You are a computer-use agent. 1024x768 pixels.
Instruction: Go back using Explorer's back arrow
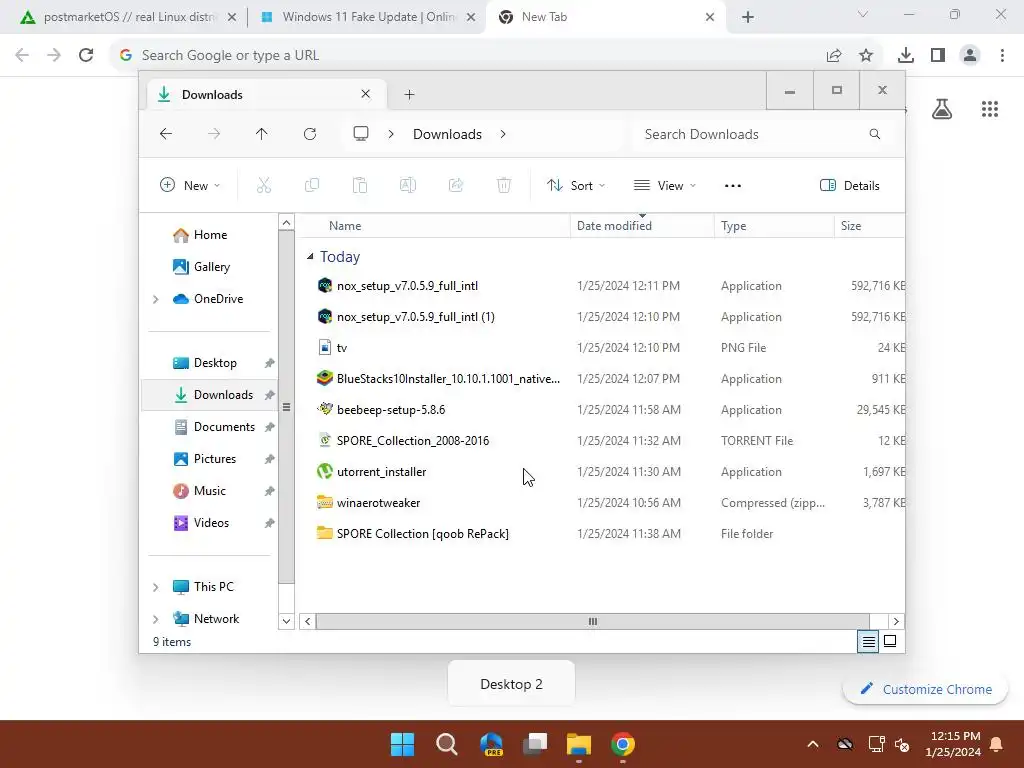click(166, 134)
